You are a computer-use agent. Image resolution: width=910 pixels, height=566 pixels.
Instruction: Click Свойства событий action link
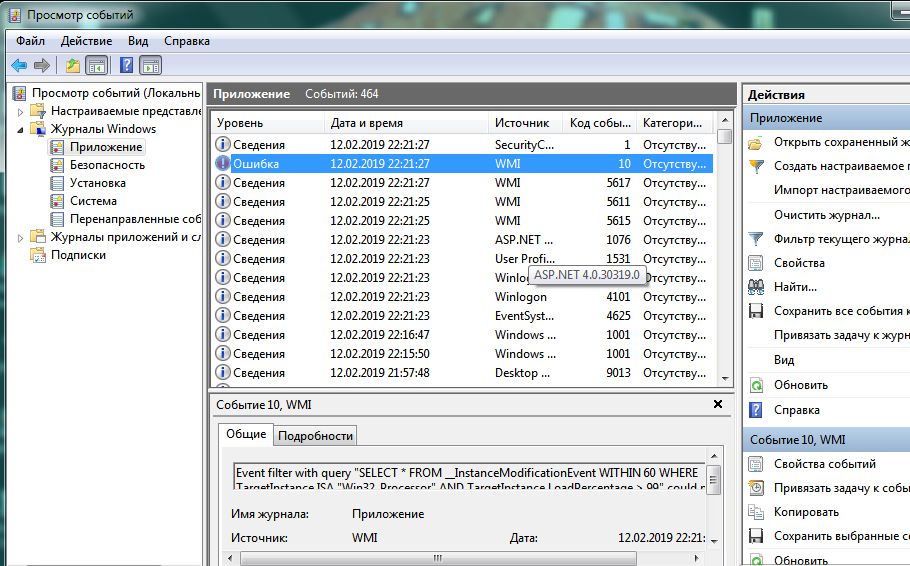click(x=824, y=464)
